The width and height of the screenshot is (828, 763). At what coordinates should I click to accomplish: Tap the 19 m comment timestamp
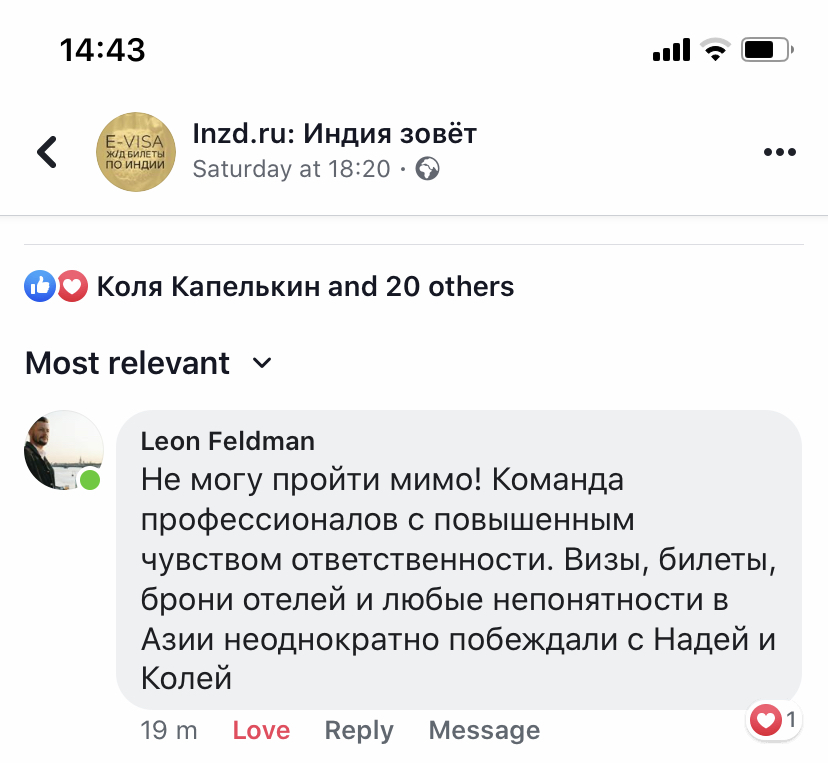[x=169, y=731]
